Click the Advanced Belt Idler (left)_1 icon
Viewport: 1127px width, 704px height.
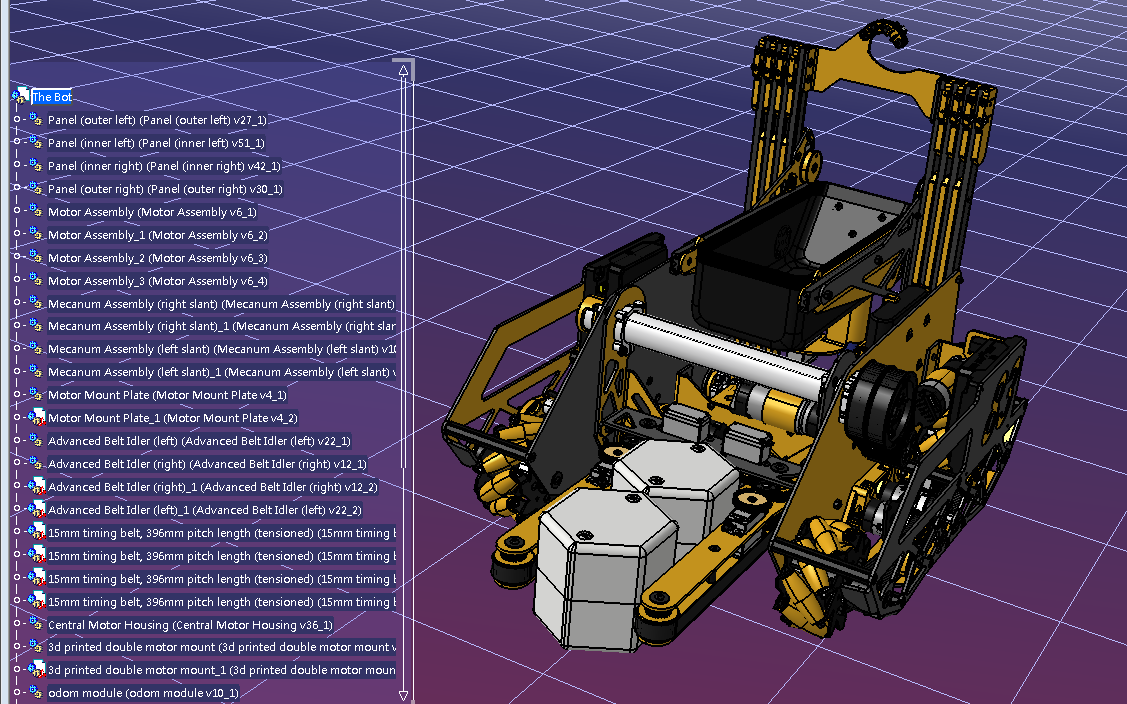click(x=35, y=510)
